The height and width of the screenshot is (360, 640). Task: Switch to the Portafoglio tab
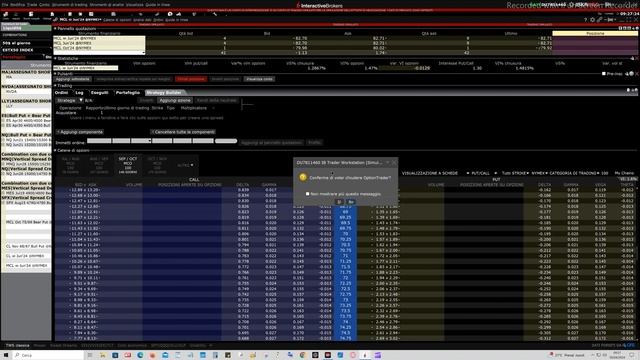coord(128,93)
